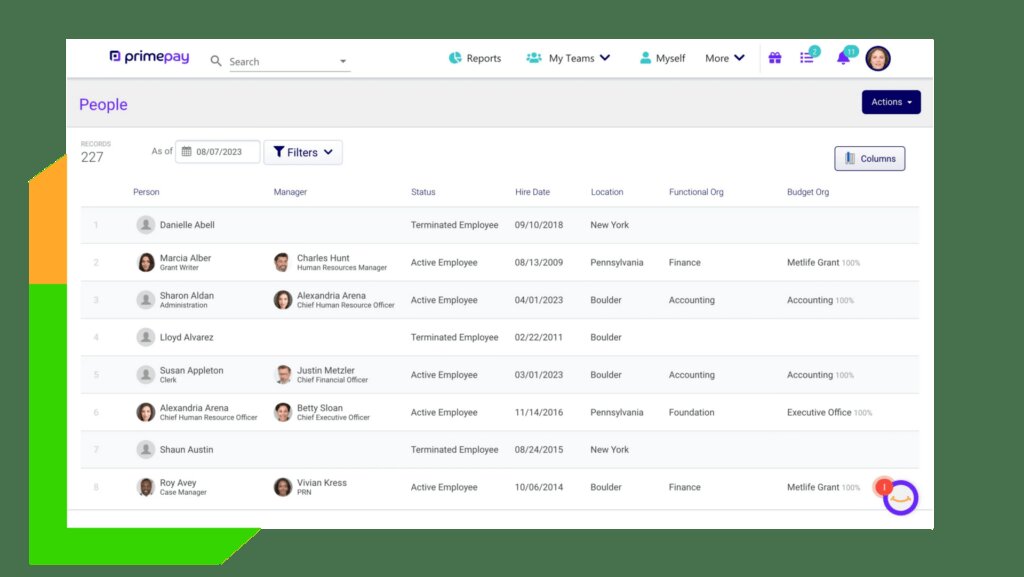Click the search magnifier icon
Screen dimensions: 1024x577
216,61
